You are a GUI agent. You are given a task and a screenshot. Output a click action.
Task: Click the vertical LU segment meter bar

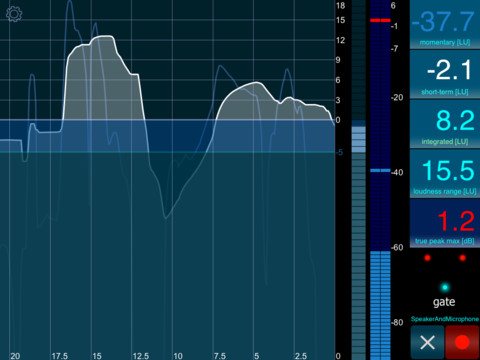[359, 180]
